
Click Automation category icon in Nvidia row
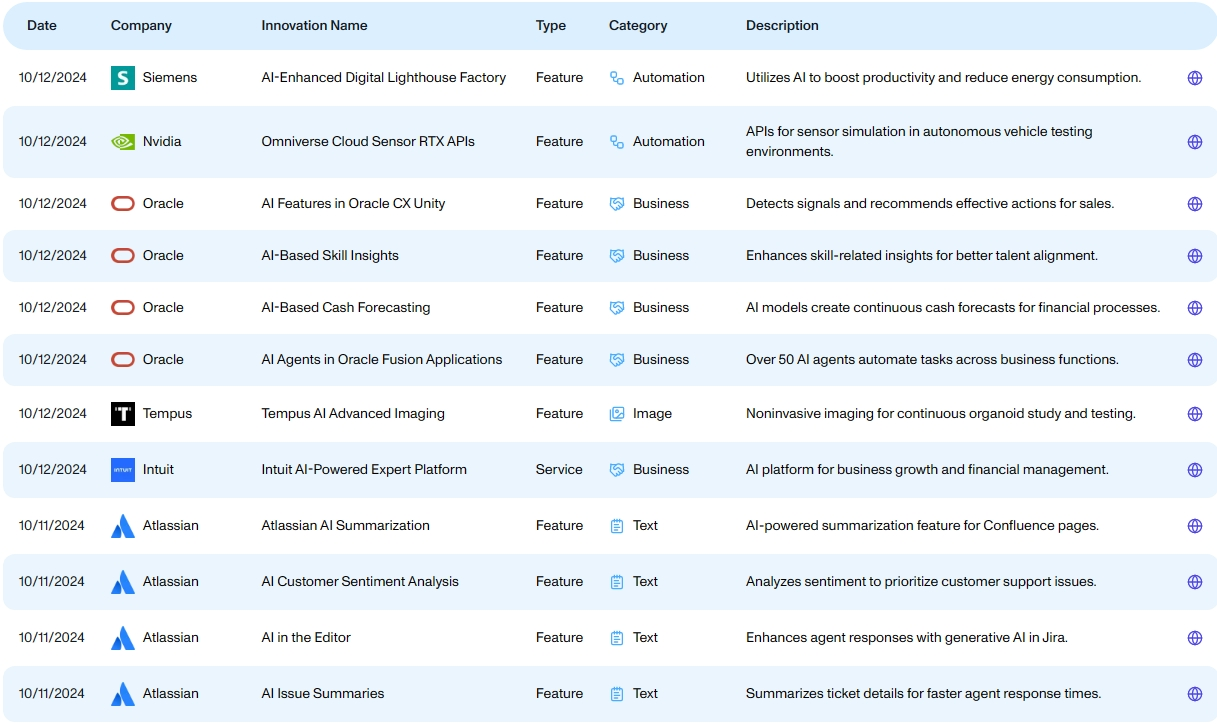(x=617, y=142)
